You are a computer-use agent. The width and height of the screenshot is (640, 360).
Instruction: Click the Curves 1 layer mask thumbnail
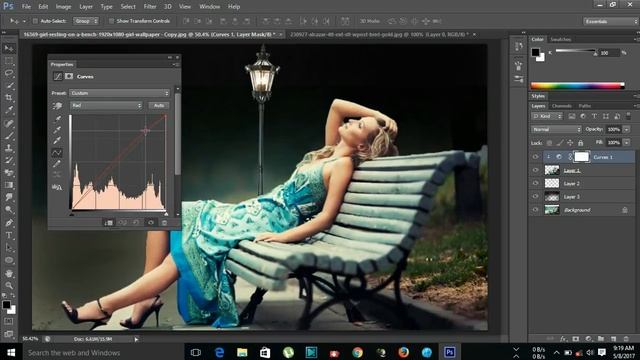582,157
